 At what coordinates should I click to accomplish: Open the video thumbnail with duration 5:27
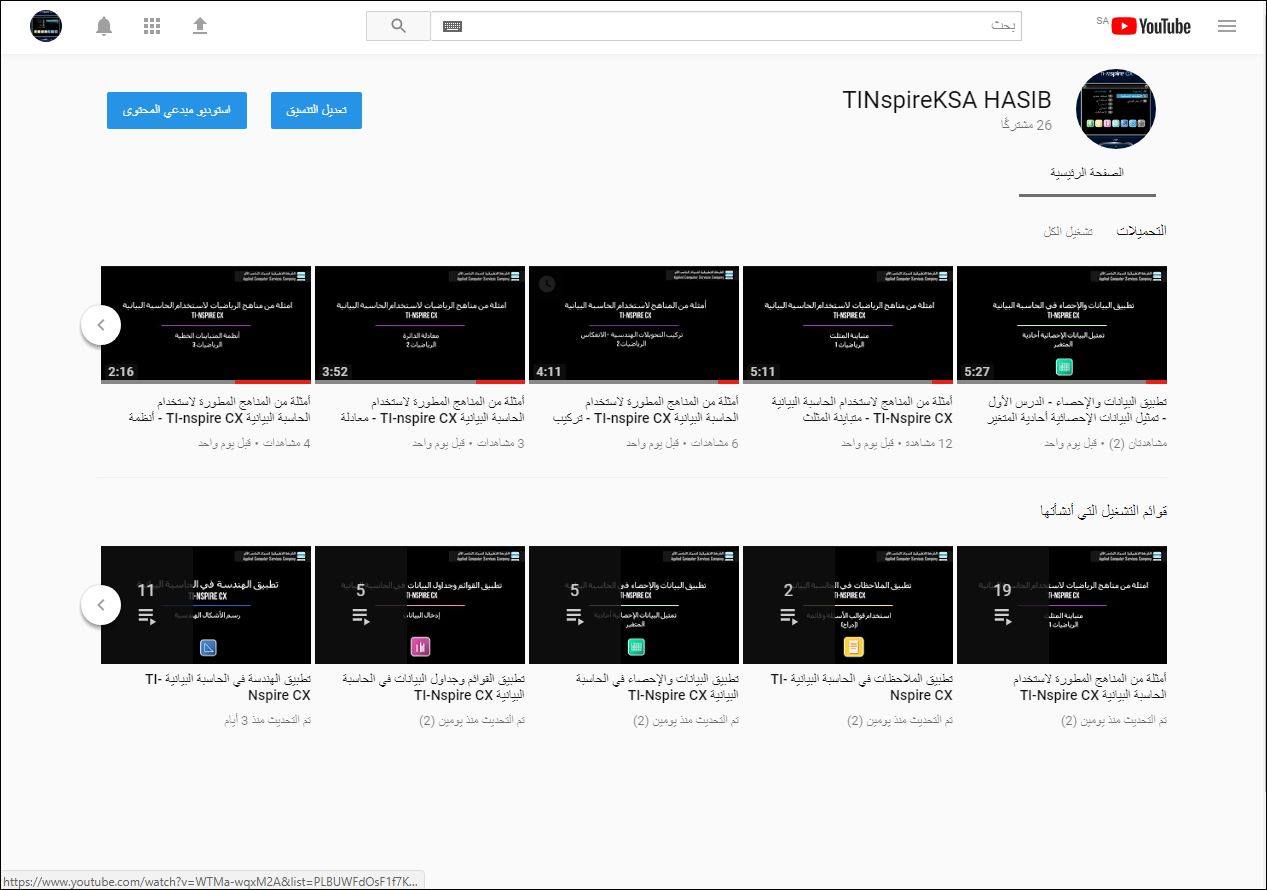click(1062, 325)
